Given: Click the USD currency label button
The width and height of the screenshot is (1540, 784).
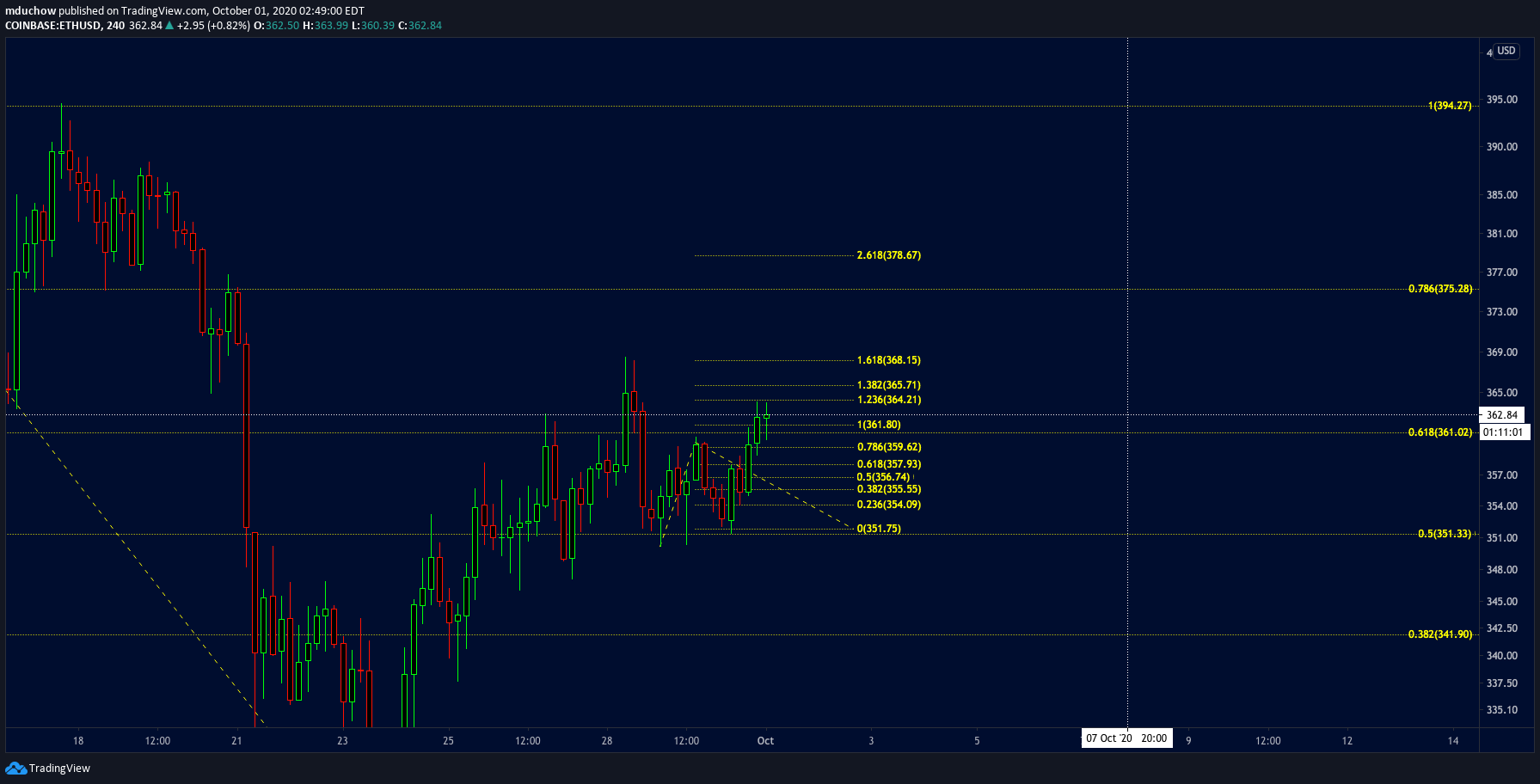Looking at the screenshot, I should pyautogui.click(x=1506, y=51).
